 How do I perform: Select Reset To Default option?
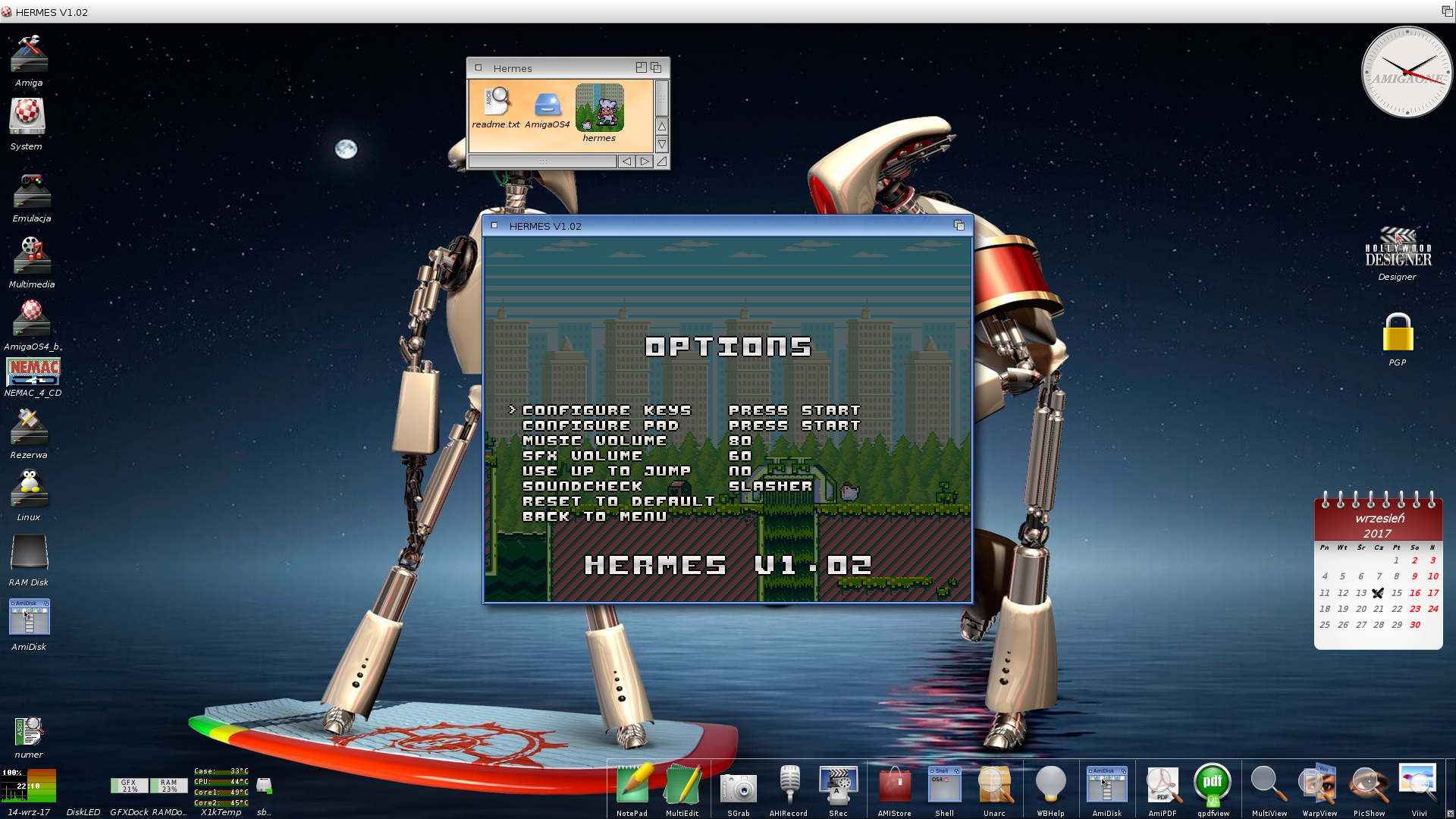click(619, 501)
